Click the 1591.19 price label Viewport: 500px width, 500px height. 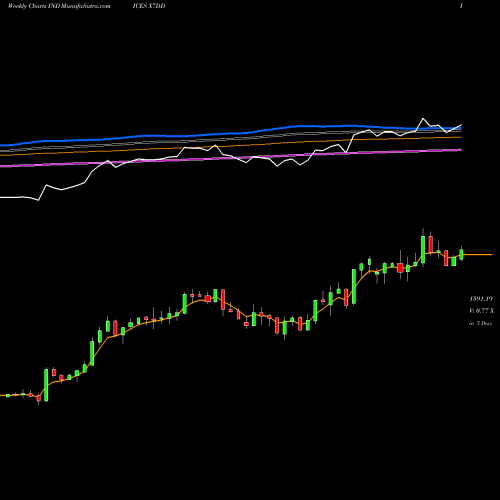pyautogui.click(x=481, y=299)
